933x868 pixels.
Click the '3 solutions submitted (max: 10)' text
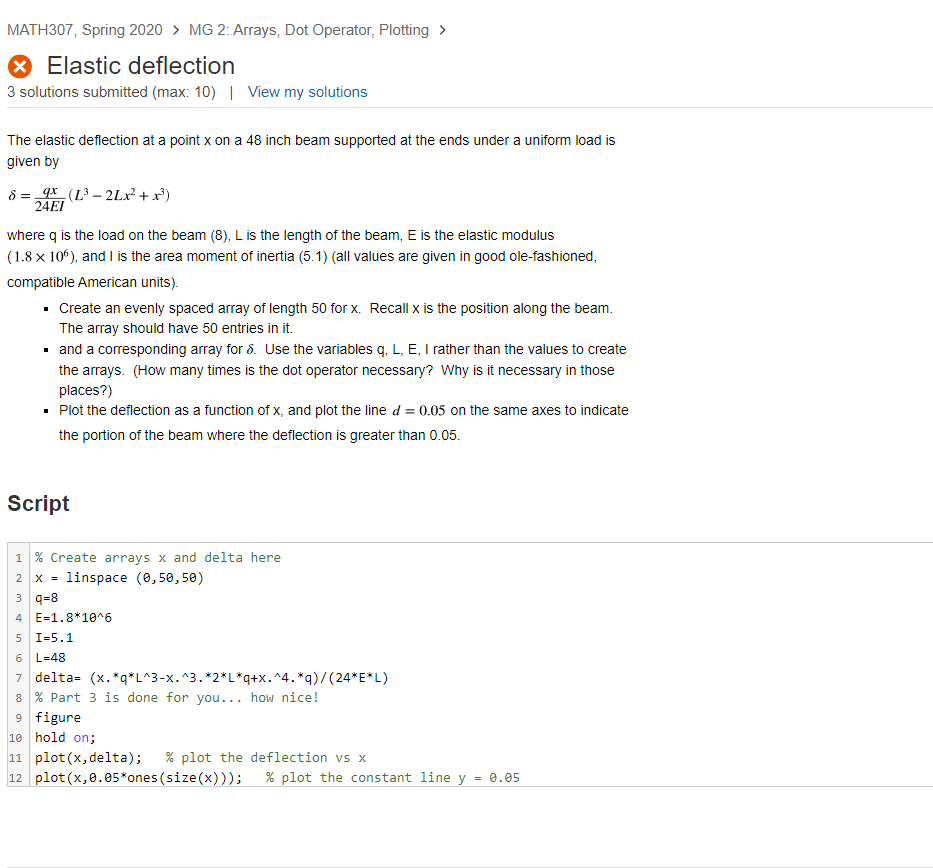click(111, 92)
